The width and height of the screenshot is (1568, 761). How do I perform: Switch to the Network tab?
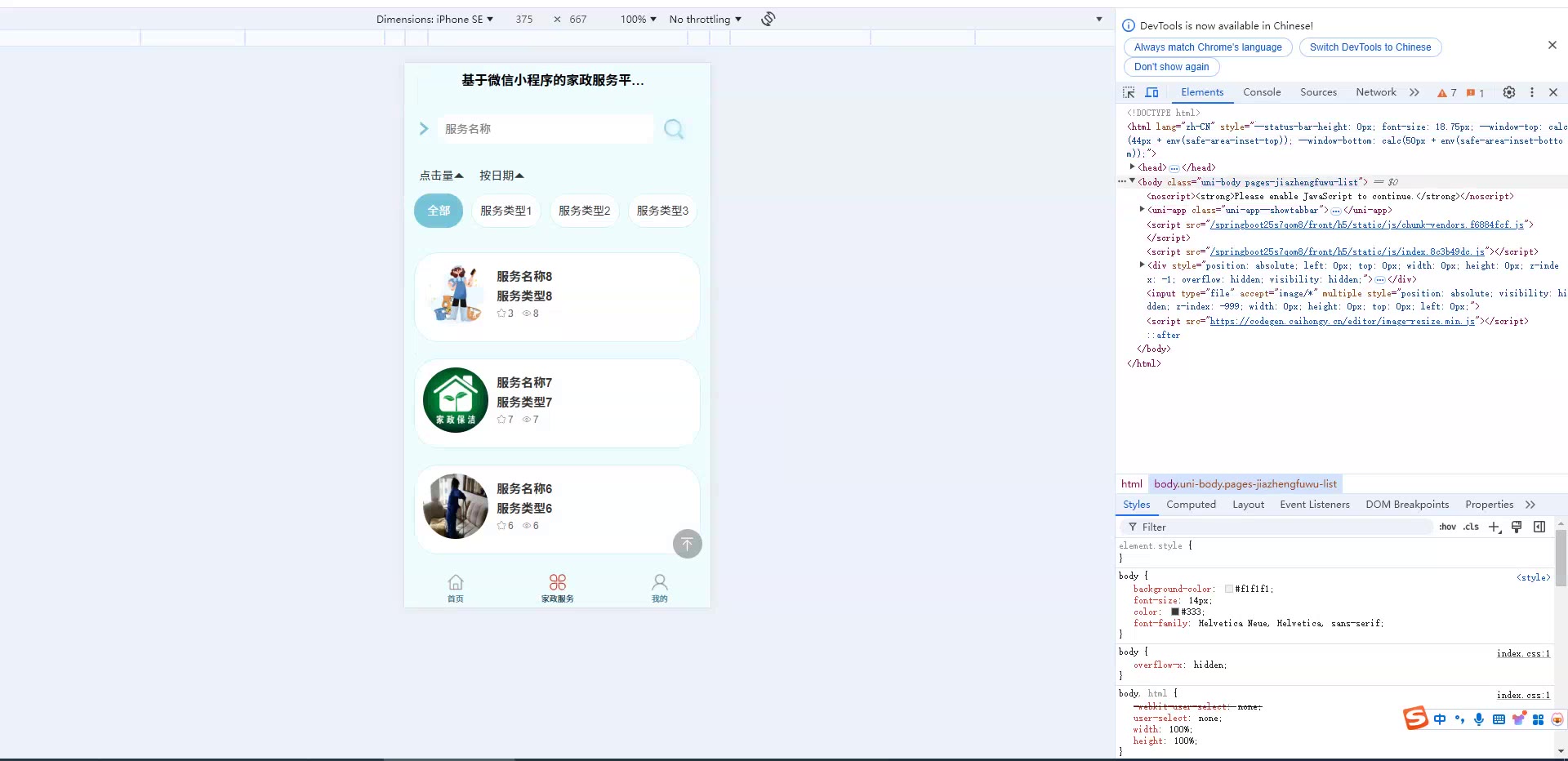tap(1376, 92)
